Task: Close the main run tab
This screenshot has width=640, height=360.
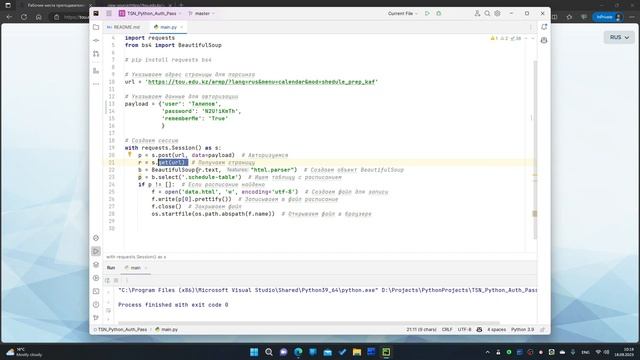Action: coord(146,268)
